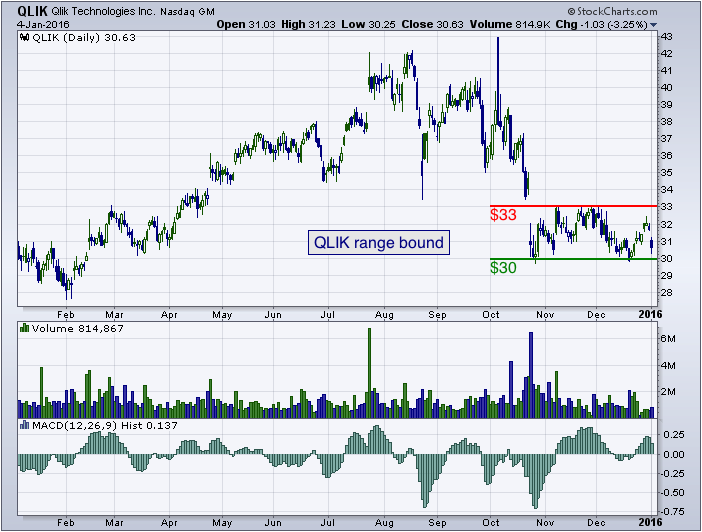Click the red $33 resistance label
702x532 pixels.
coord(503,215)
